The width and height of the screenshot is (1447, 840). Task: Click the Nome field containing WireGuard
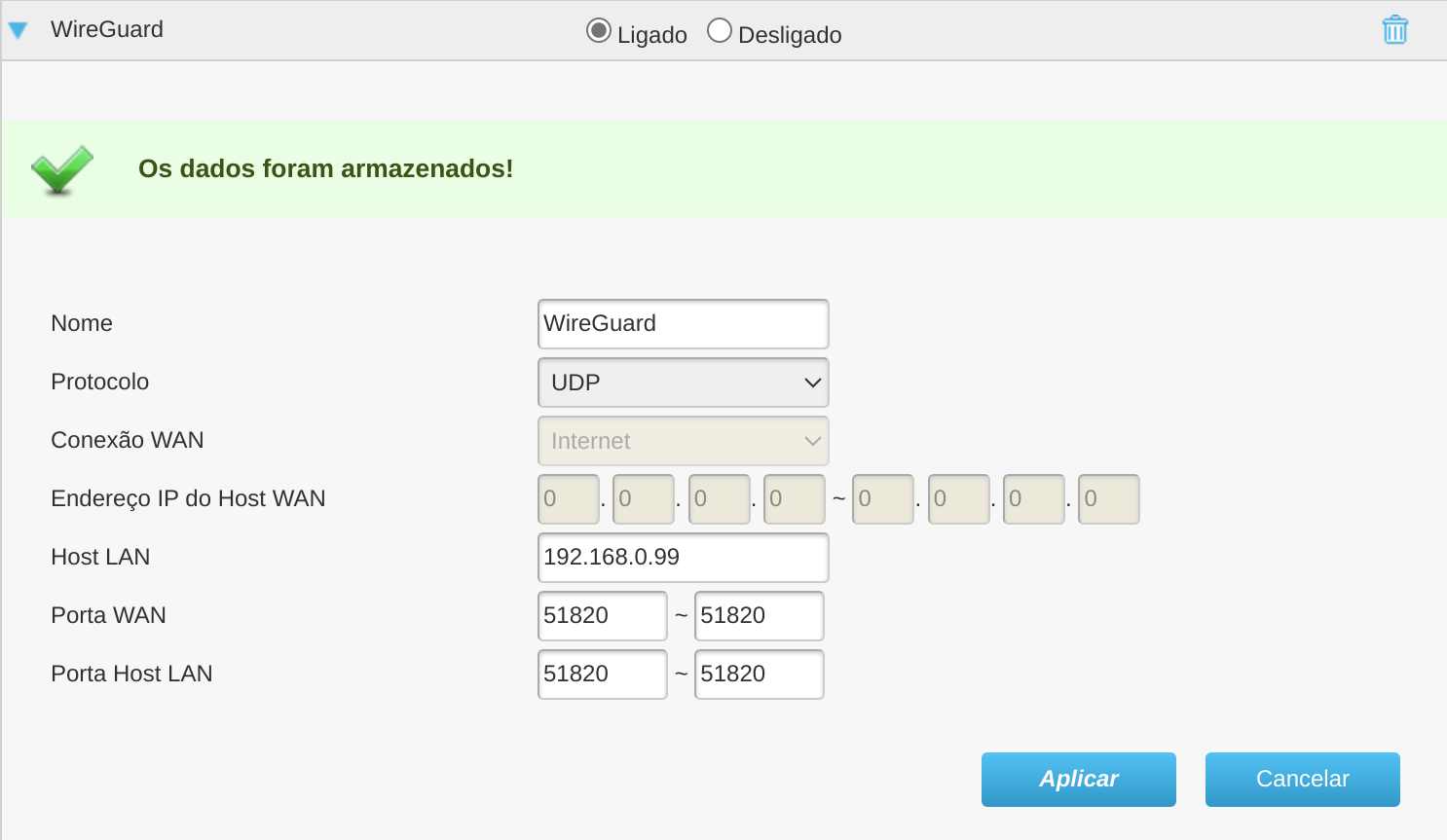[682, 323]
